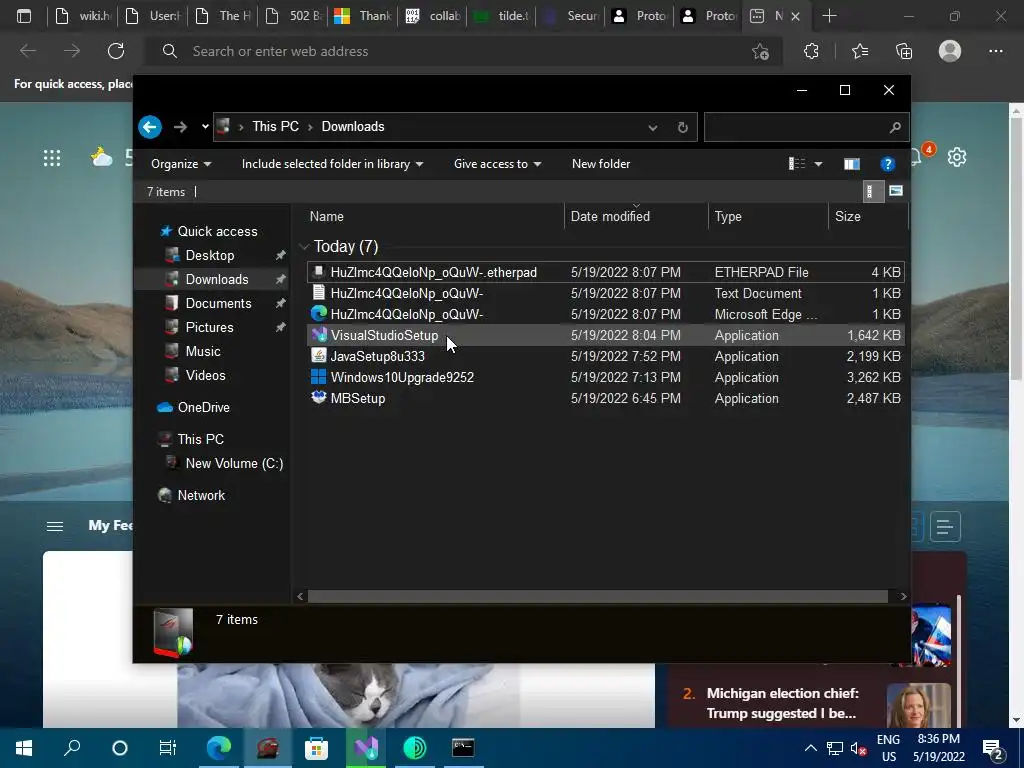Select the .etherpad file icon
The image size is (1024, 768).
pyautogui.click(x=319, y=272)
